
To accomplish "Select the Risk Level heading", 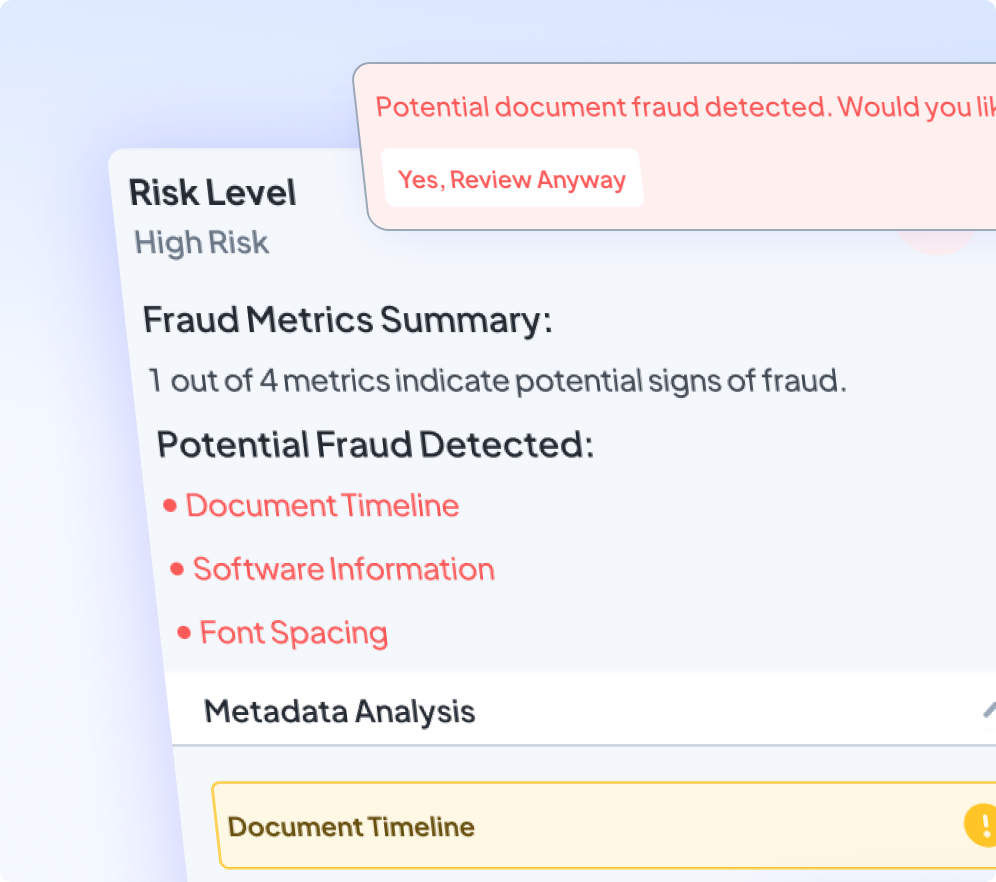I will pos(213,193).
